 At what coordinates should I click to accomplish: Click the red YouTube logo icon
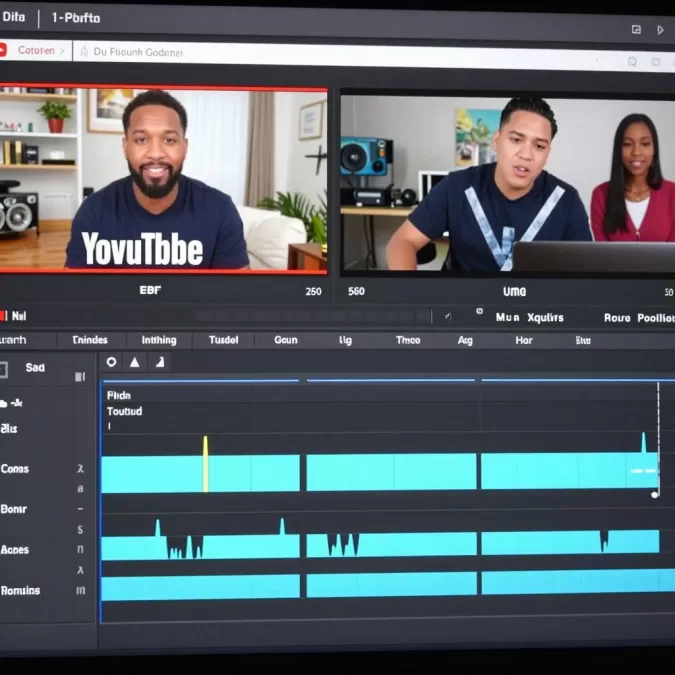[3, 50]
